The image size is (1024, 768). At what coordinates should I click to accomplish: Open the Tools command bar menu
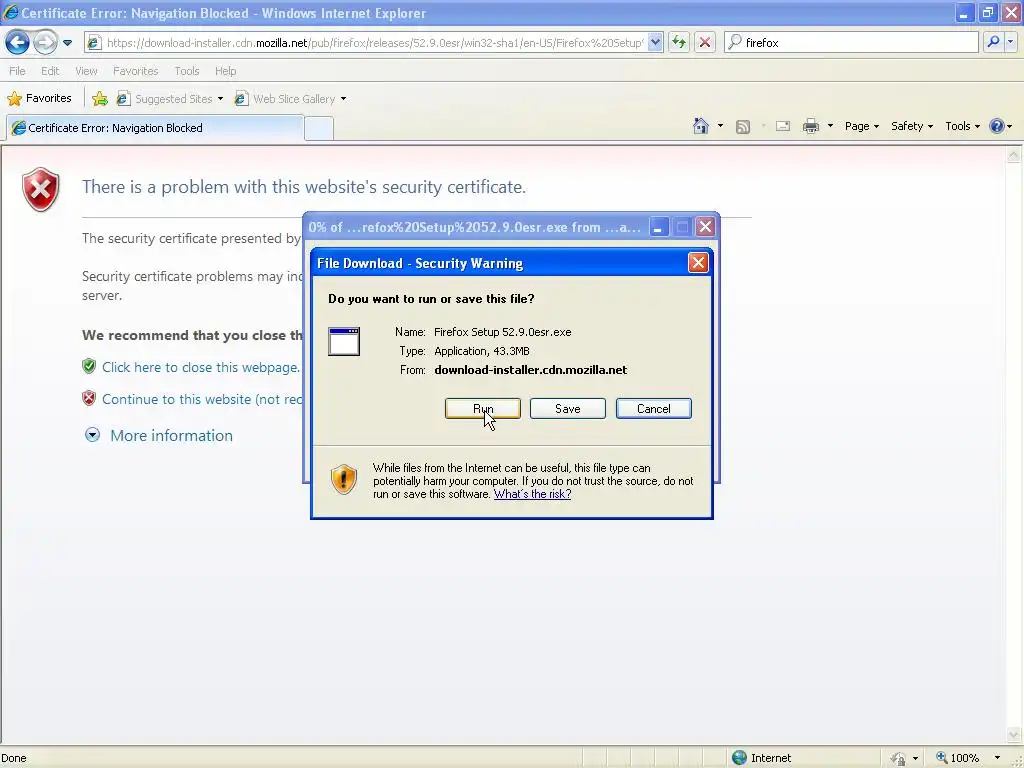tap(962, 126)
